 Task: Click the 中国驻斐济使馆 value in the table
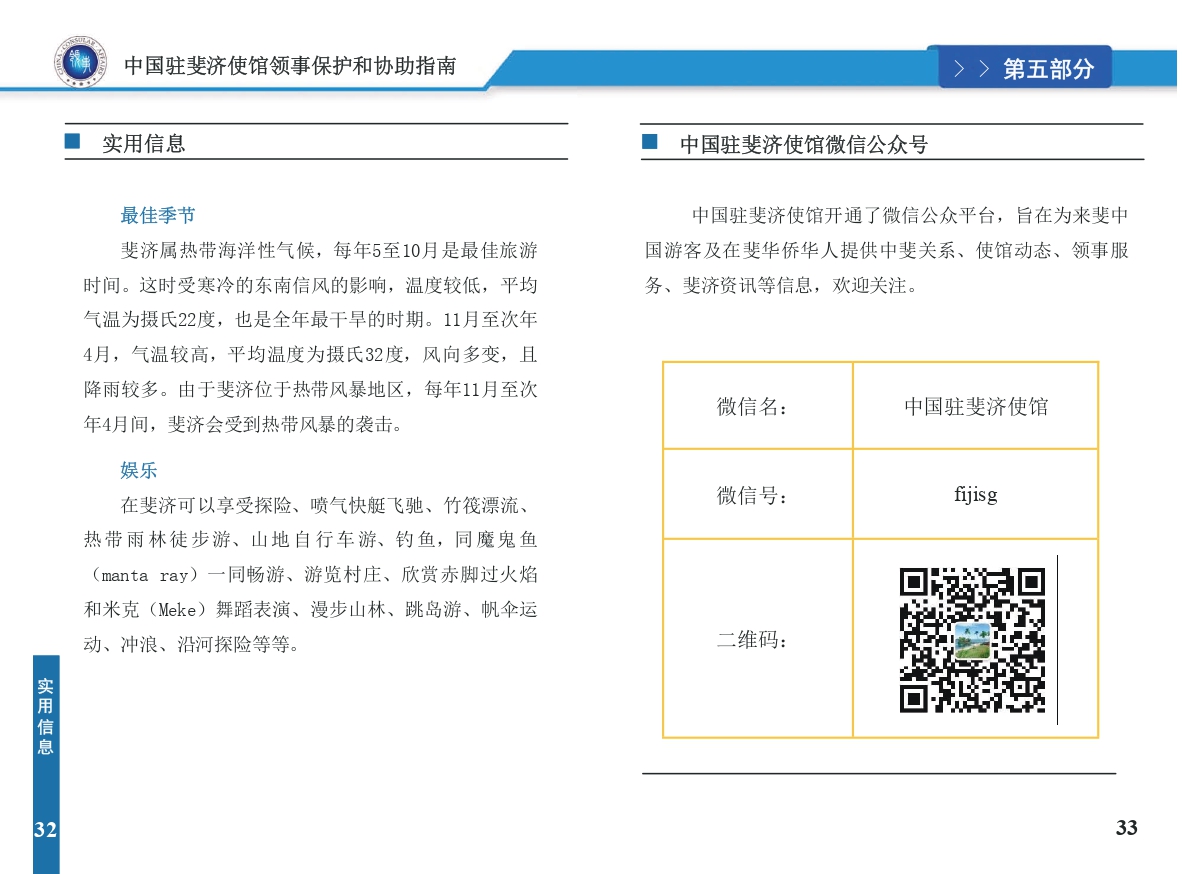[x=975, y=407]
